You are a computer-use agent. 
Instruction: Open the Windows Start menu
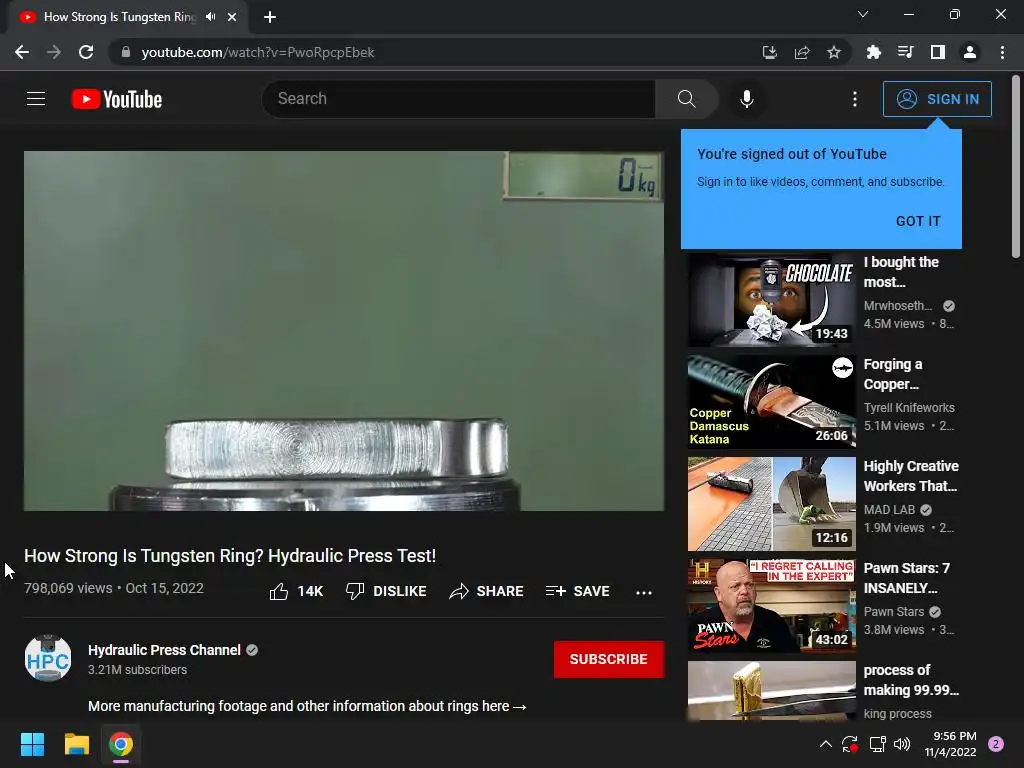pos(32,744)
